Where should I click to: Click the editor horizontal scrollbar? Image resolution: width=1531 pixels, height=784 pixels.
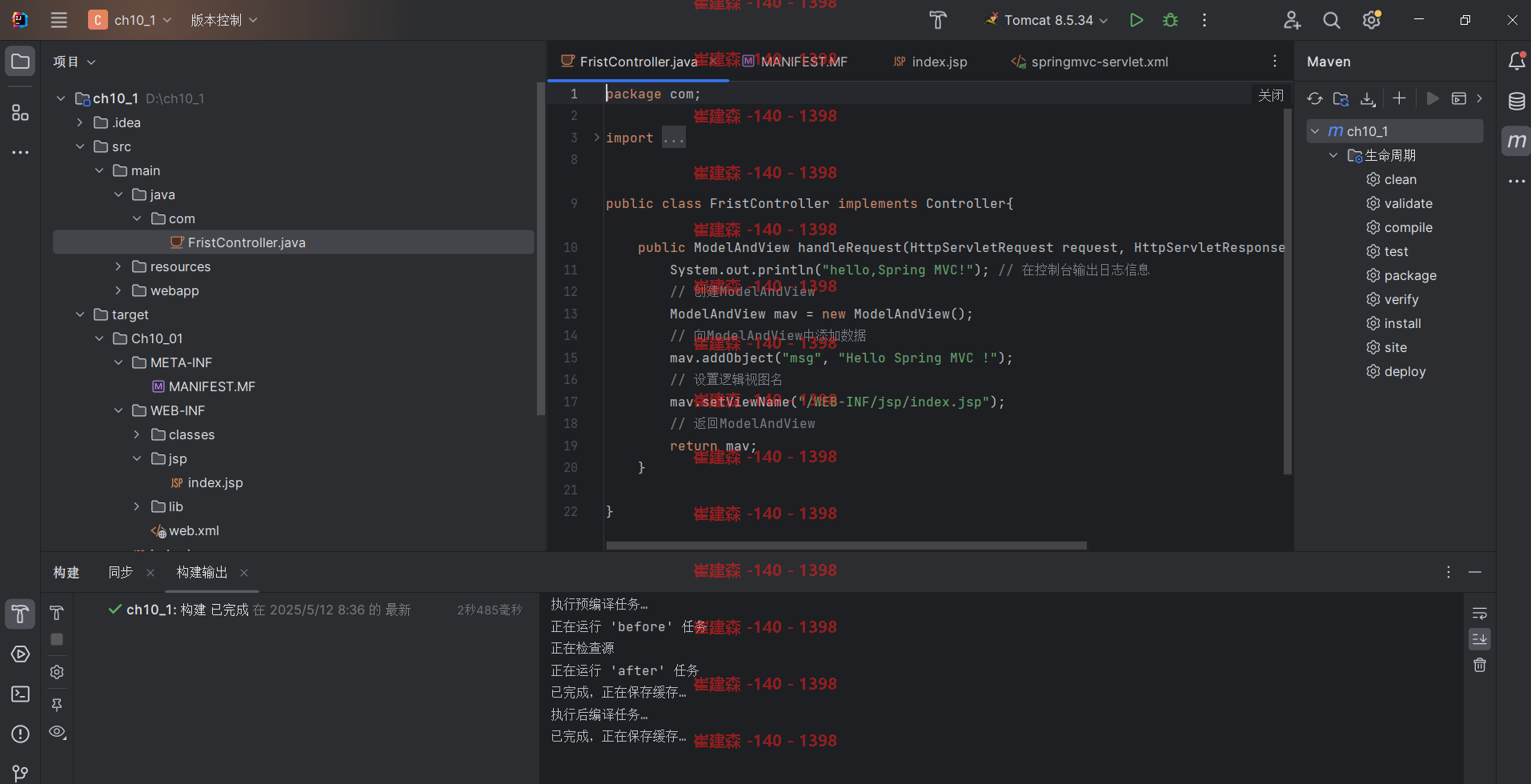tap(847, 546)
